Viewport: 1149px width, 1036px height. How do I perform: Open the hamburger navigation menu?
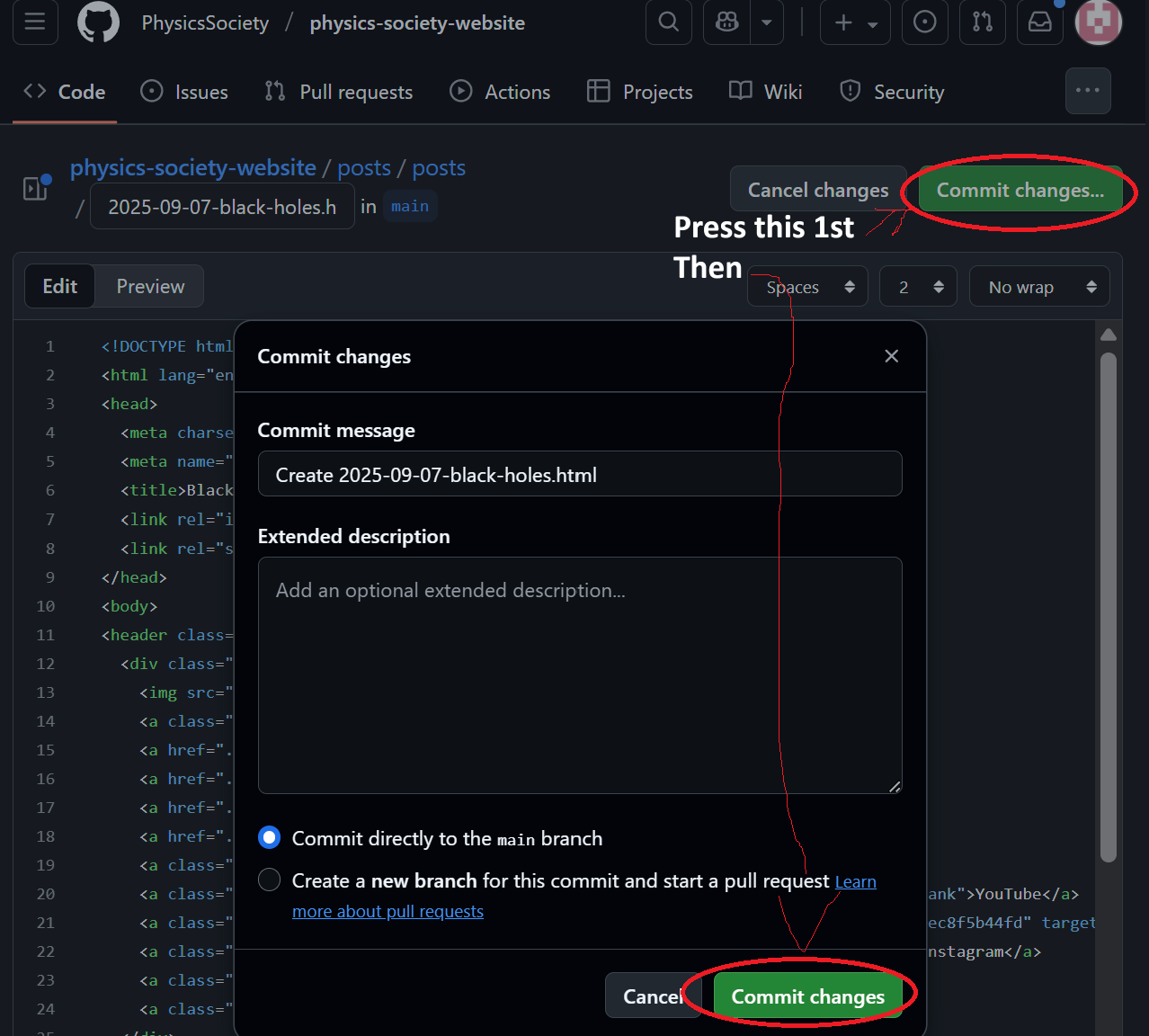tap(34, 22)
